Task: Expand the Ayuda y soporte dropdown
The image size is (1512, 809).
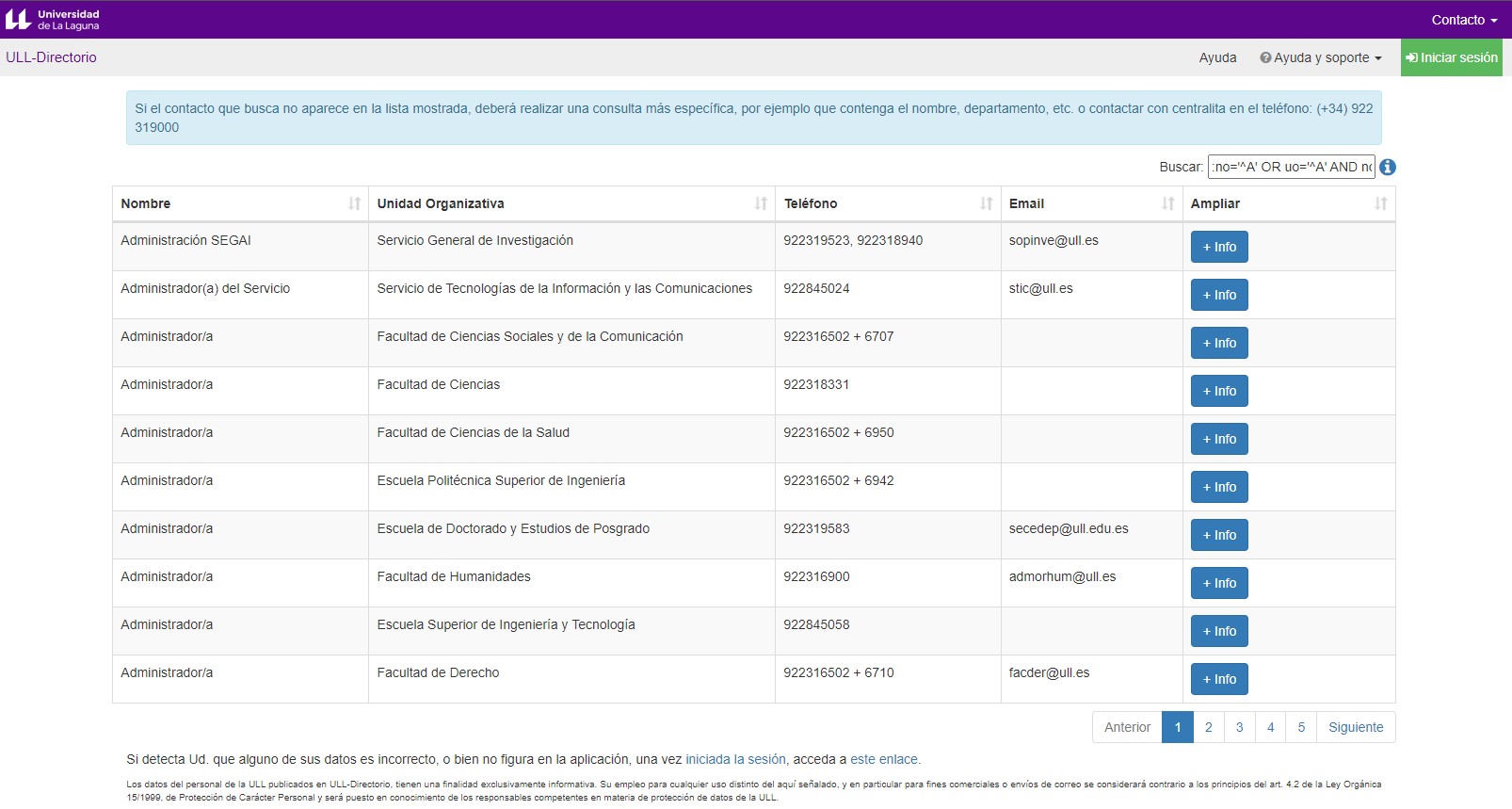Action: point(1321,57)
